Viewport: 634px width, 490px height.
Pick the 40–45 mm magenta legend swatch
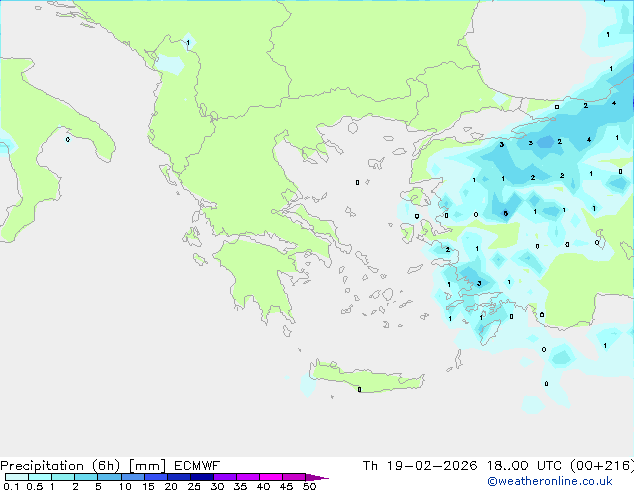click(x=271, y=477)
